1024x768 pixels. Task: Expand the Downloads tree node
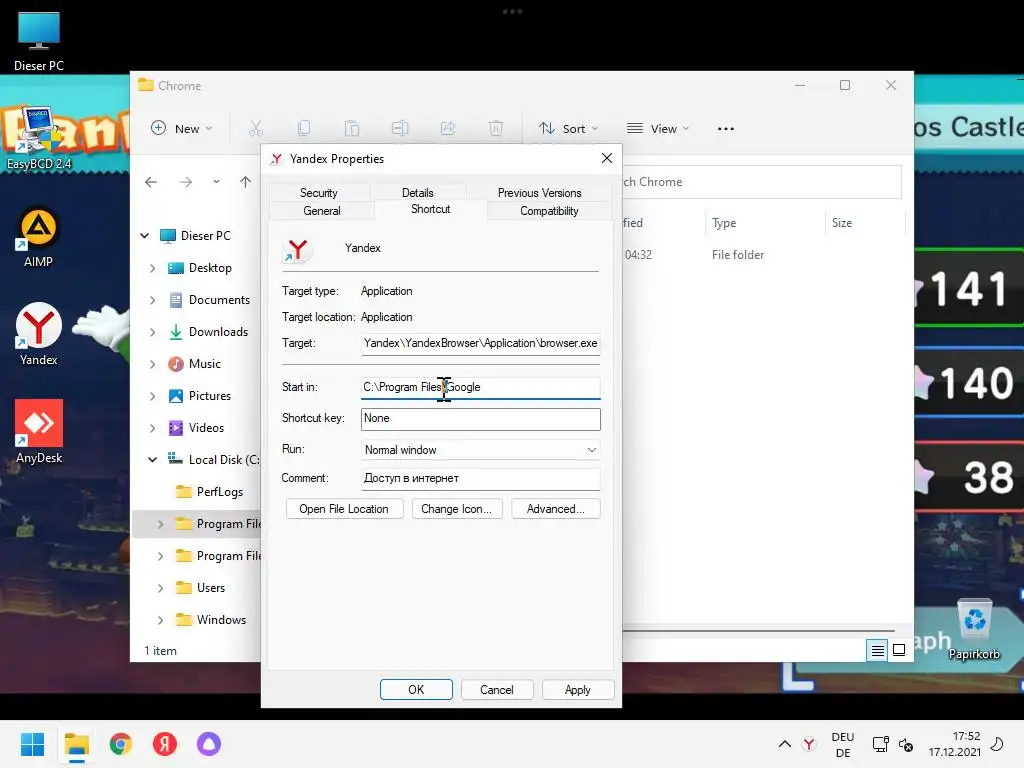pos(153,332)
